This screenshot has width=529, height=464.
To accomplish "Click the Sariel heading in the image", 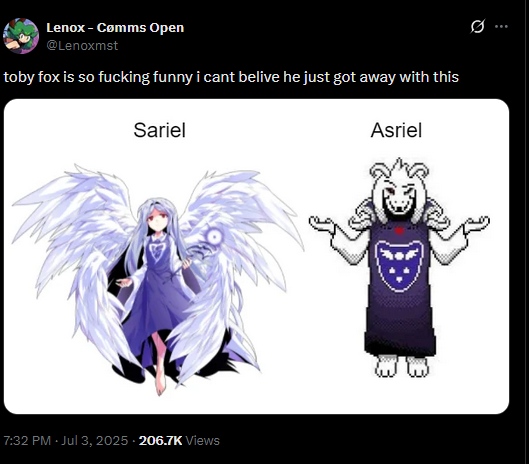I will 160,130.
